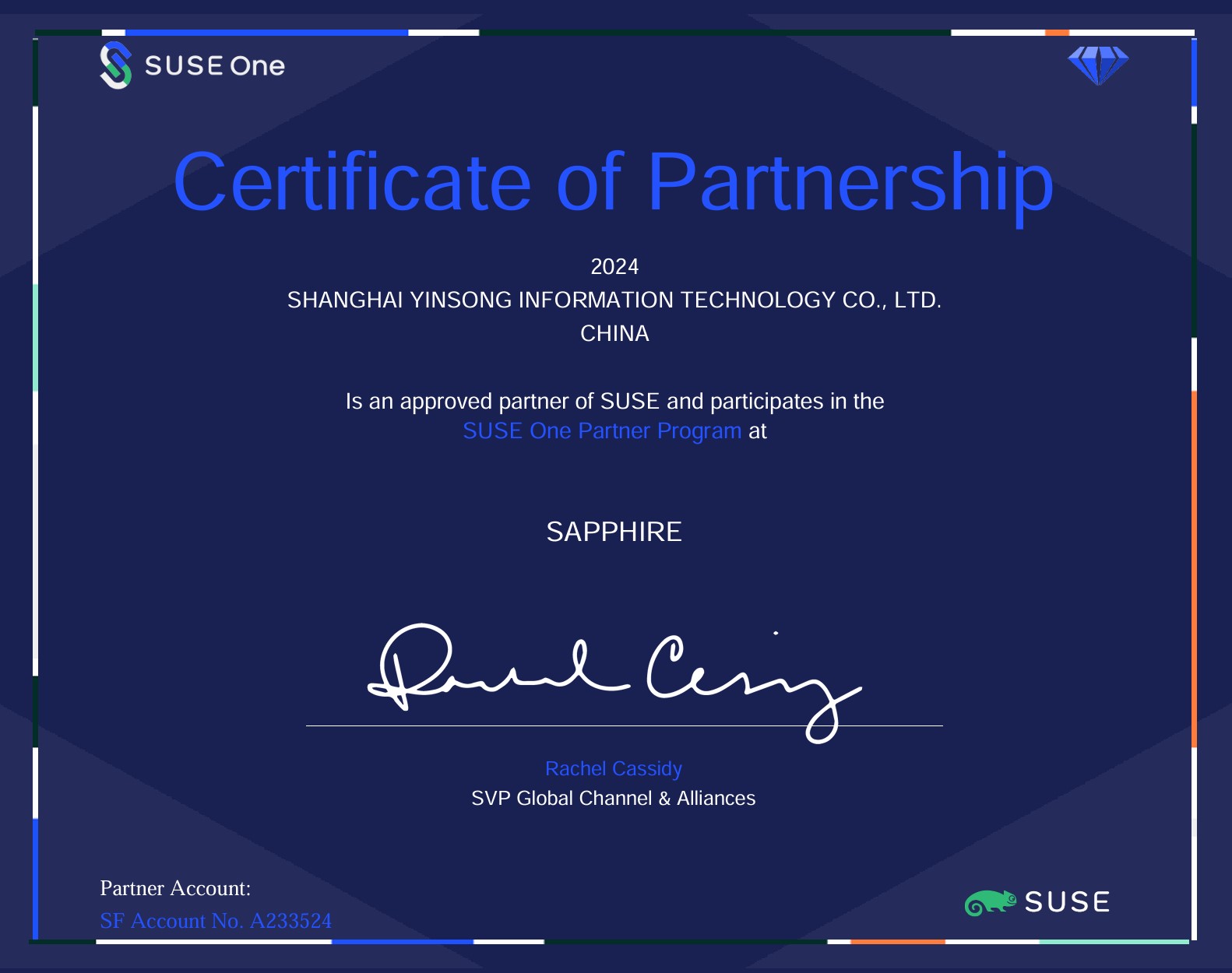Click the 'Rachel Cassidy' name
The width and height of the screenshot is (1232, 973).
(x=614, y=769)
